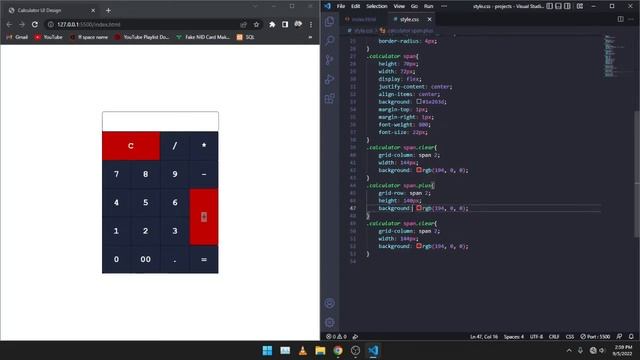Open Accounts icon in VS Code activity bar
This screenshot has width=640, height=360.
[330, 303]
